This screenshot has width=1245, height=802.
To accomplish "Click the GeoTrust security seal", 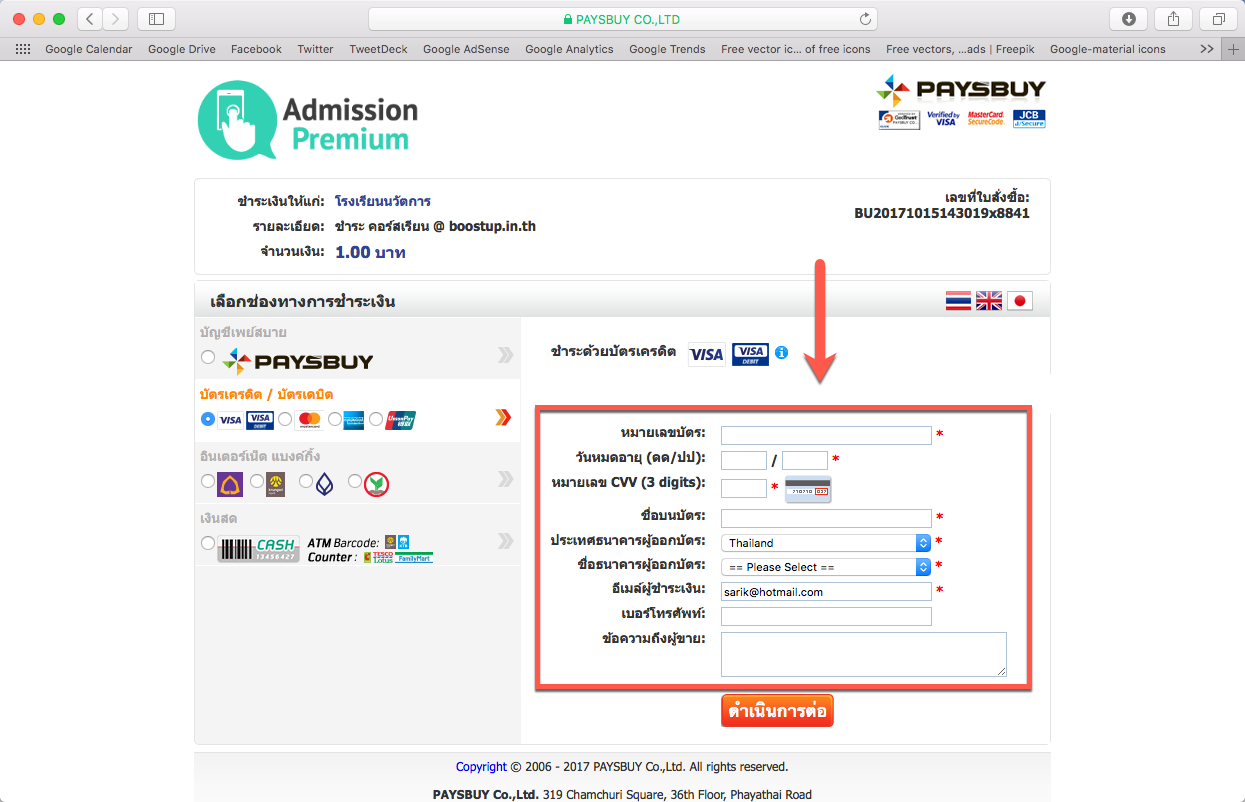I will tap(899, 120).
